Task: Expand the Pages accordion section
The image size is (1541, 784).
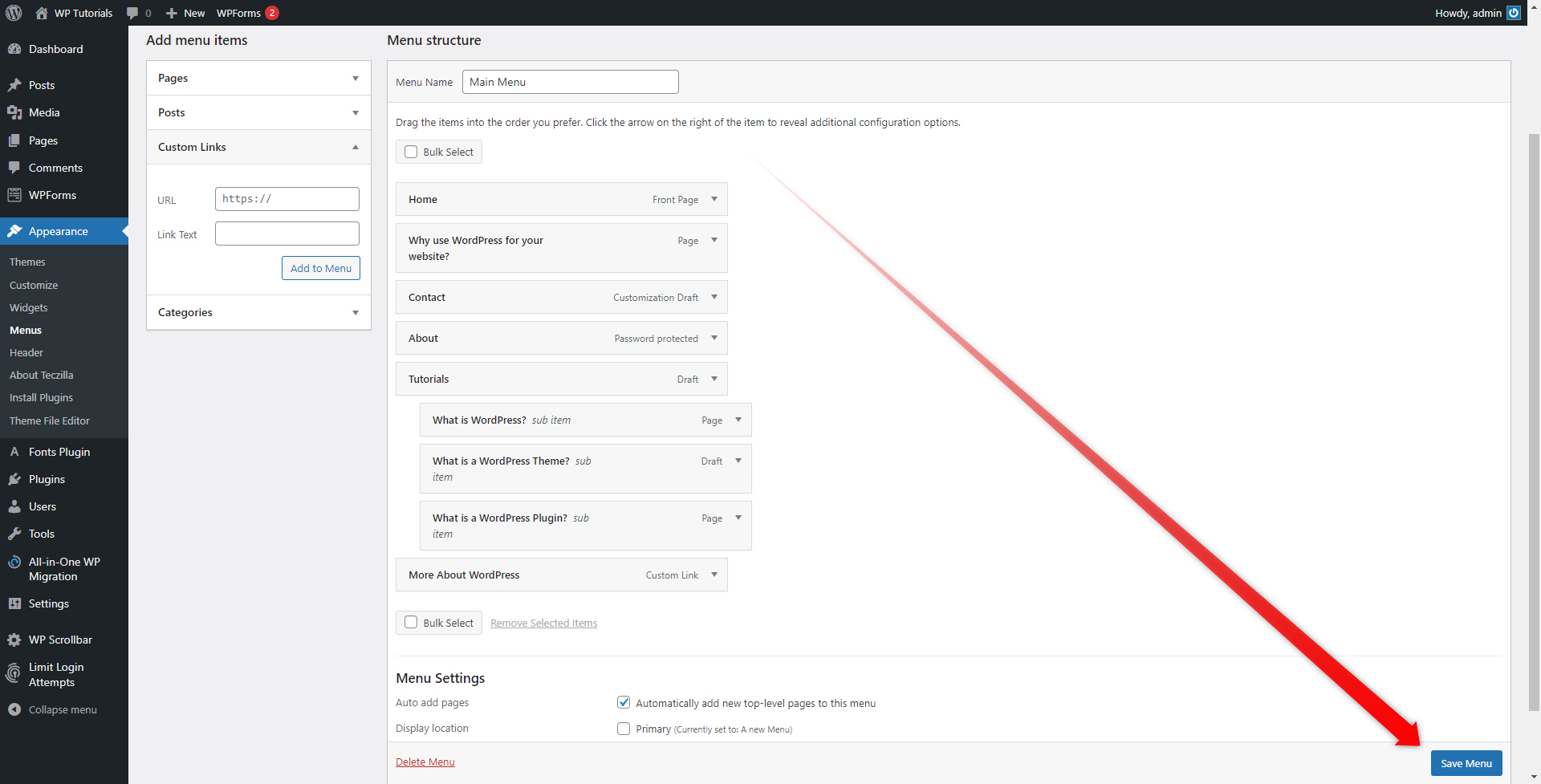Action: [x=258, y=78]
